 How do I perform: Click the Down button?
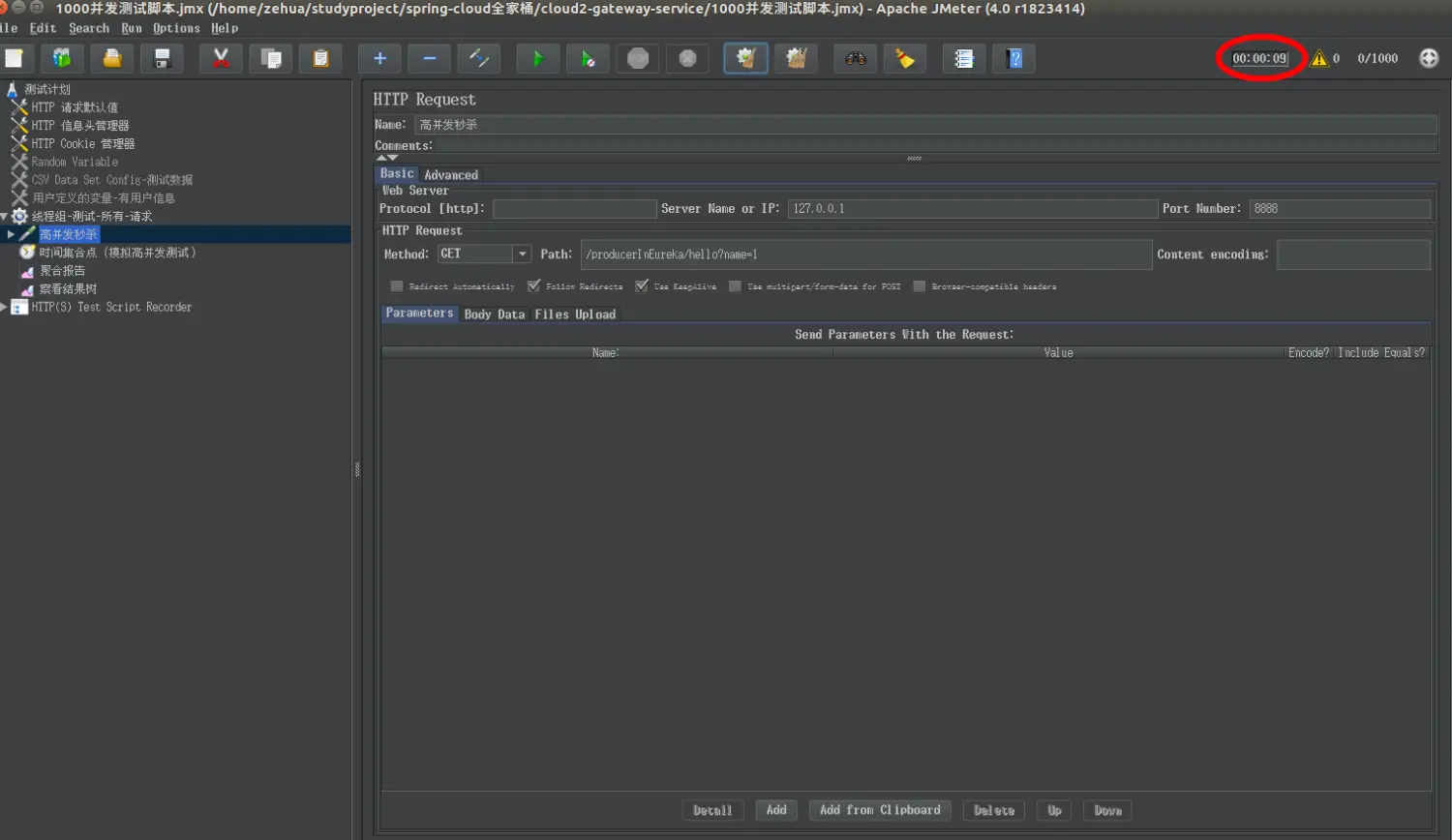(x=1107, y=810)
